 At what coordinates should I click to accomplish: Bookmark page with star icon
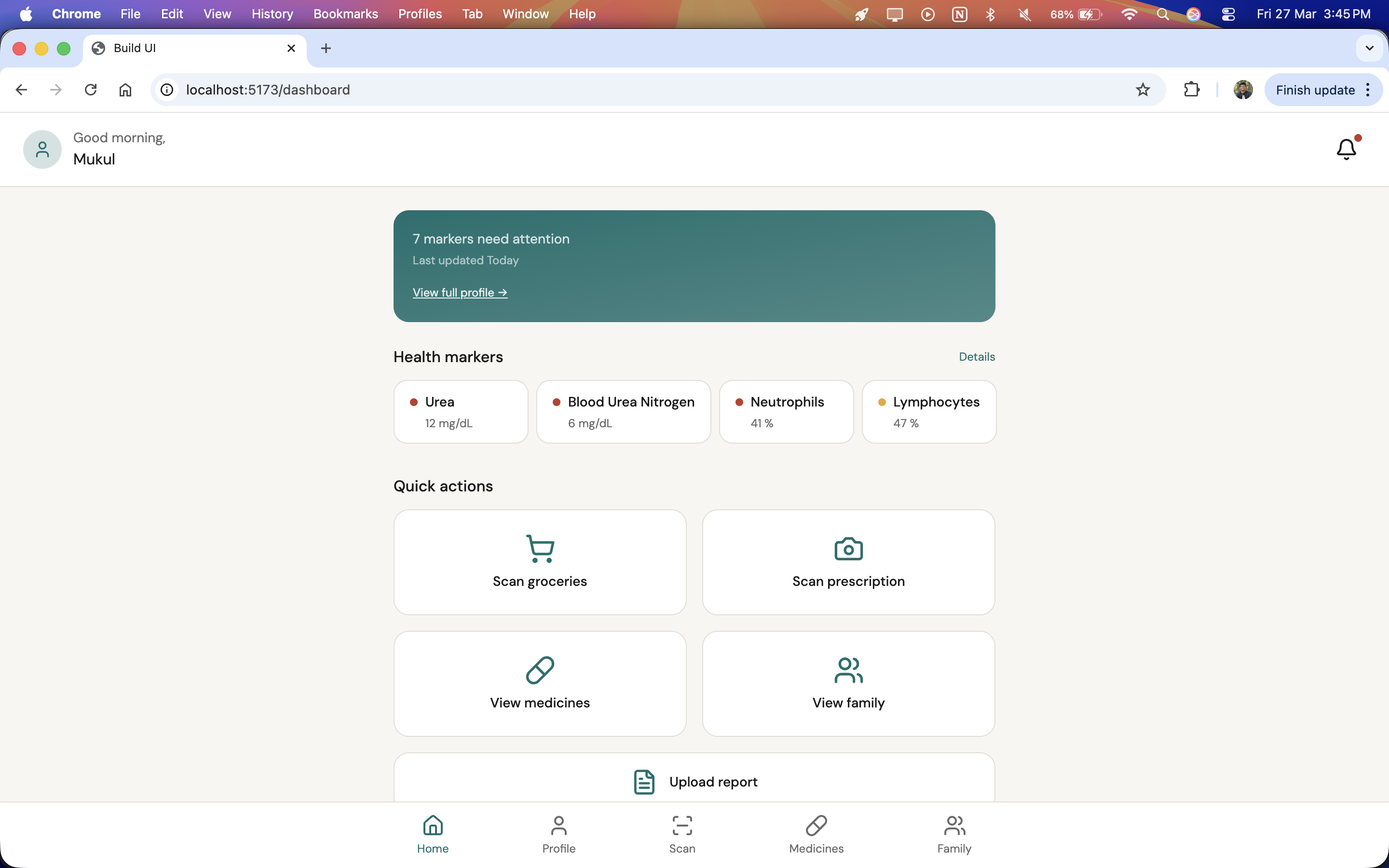(x=1142, y=90)
